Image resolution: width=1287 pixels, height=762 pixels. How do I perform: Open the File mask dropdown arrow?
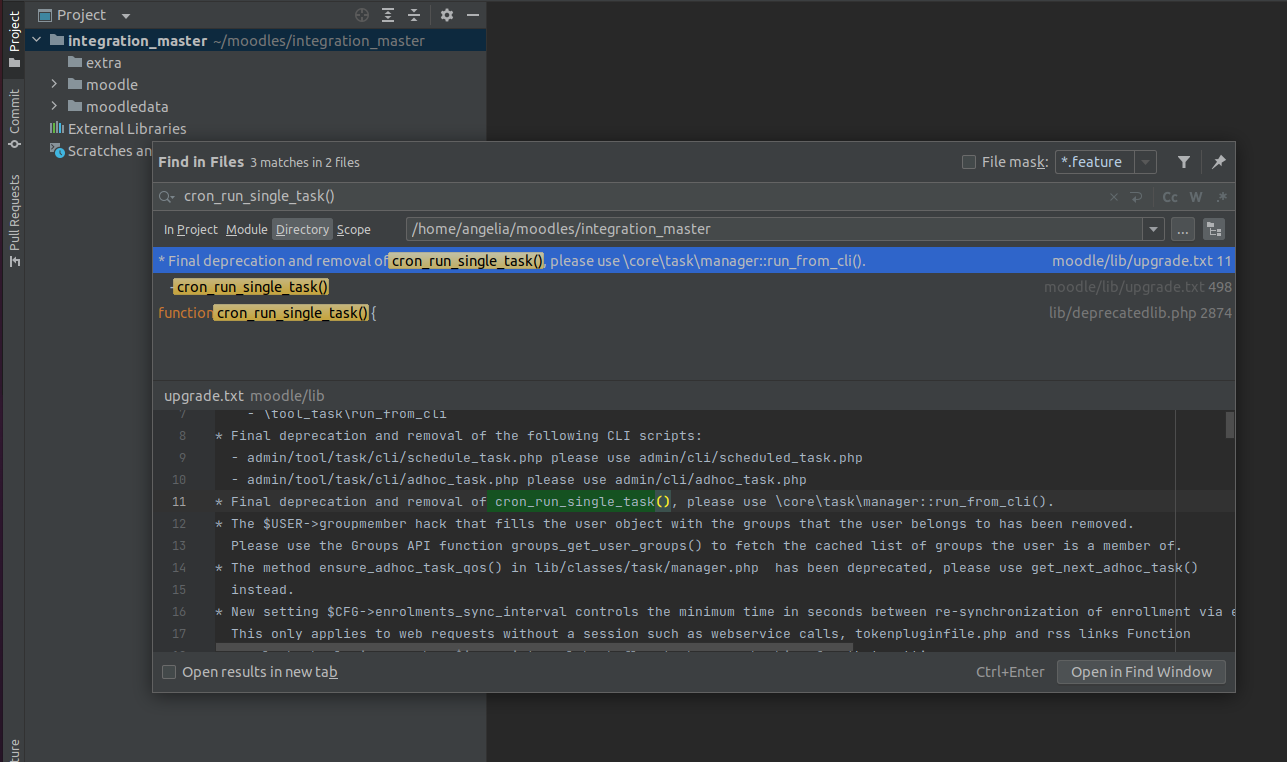click(1146, 162)
